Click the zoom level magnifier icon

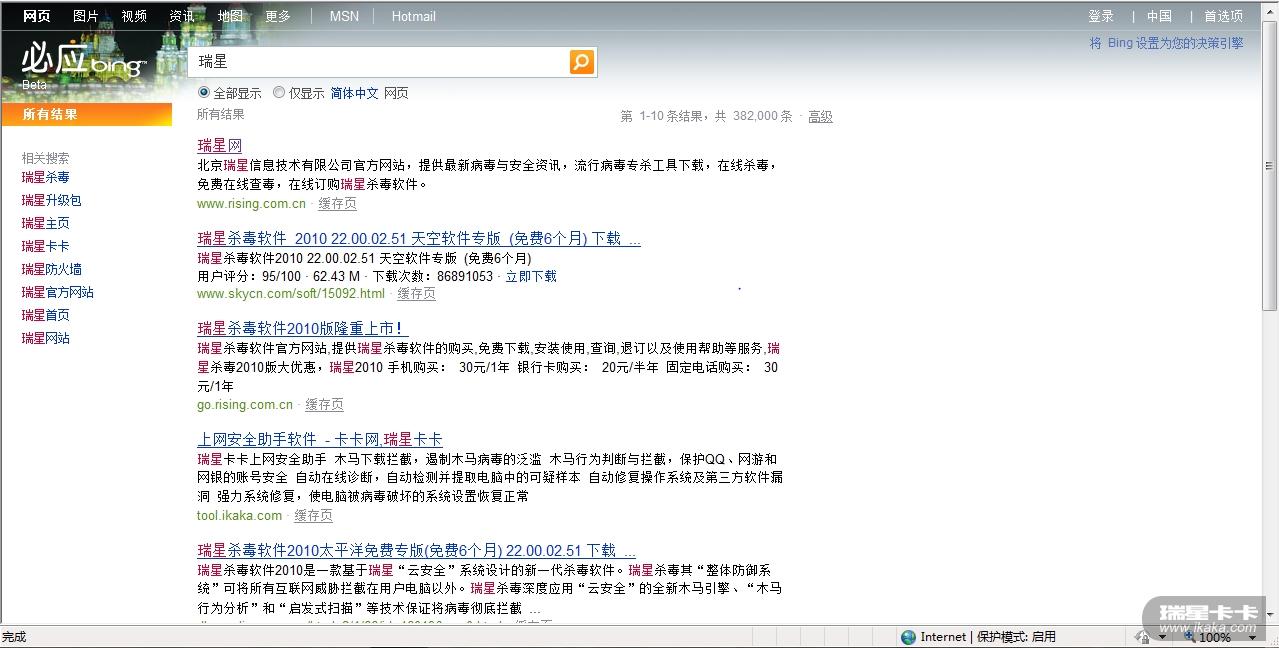[x=1190, y=637]
